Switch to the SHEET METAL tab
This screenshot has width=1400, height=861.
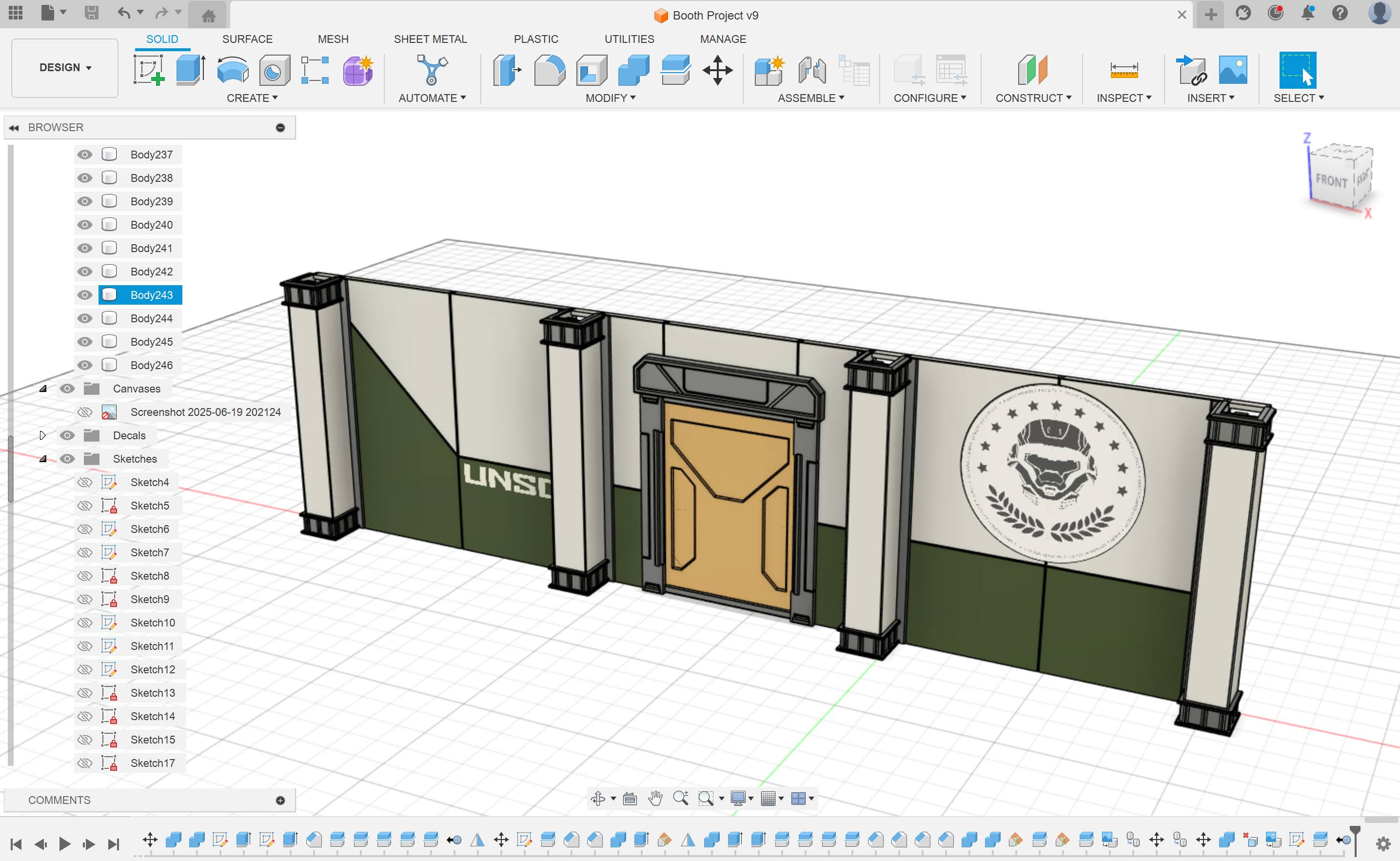tap(430, 39)
